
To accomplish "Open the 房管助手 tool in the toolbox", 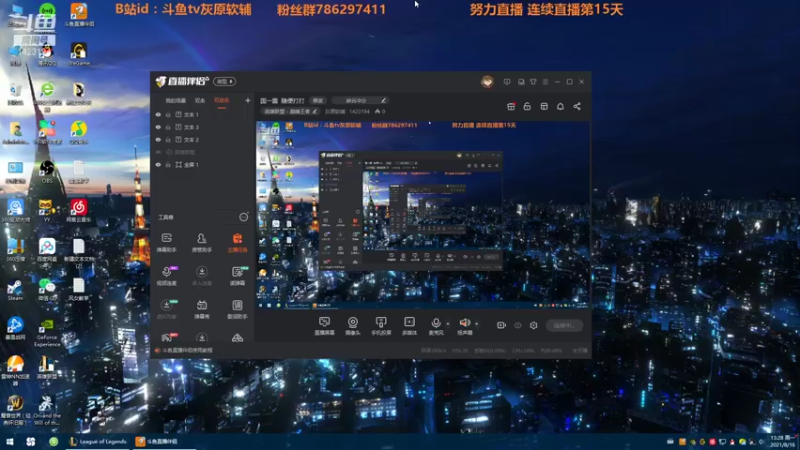I will click(202, 242).
